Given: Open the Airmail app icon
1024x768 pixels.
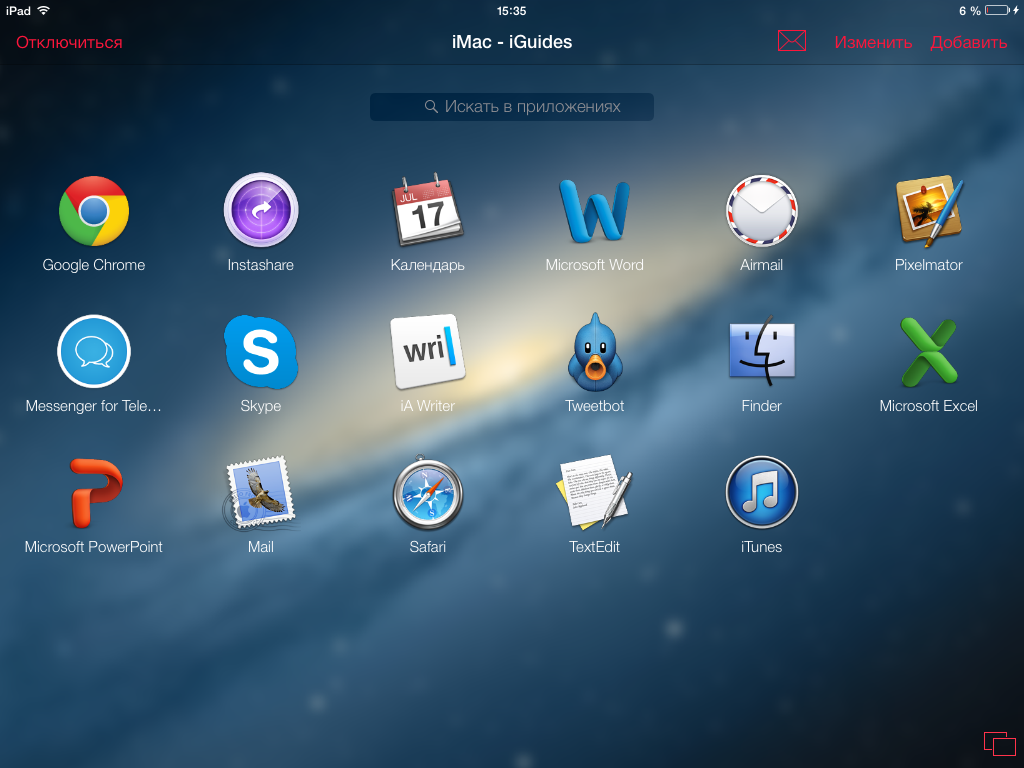Looking at the screenshot, I should coord(761,210).
